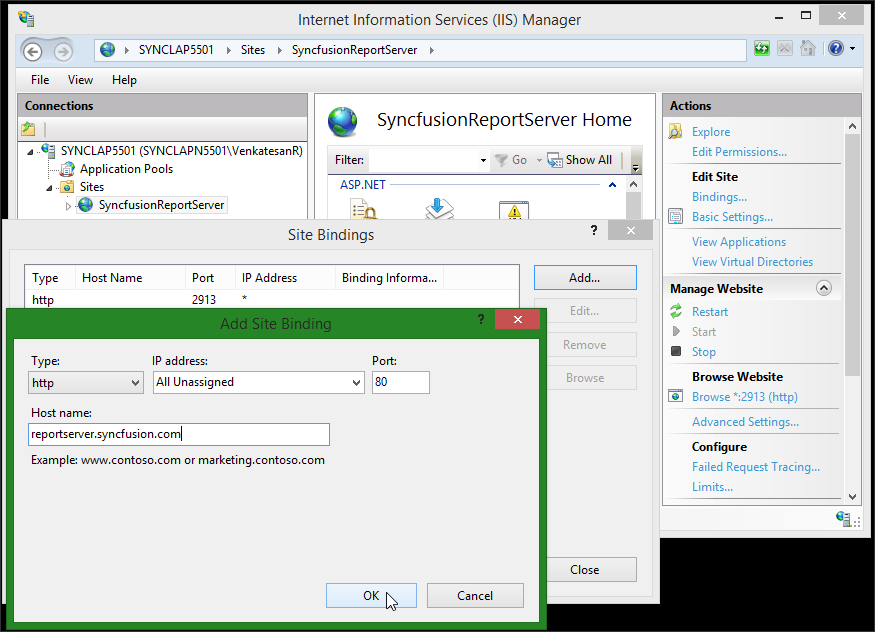Open the Filter dropdown arrow

point(483,161)
